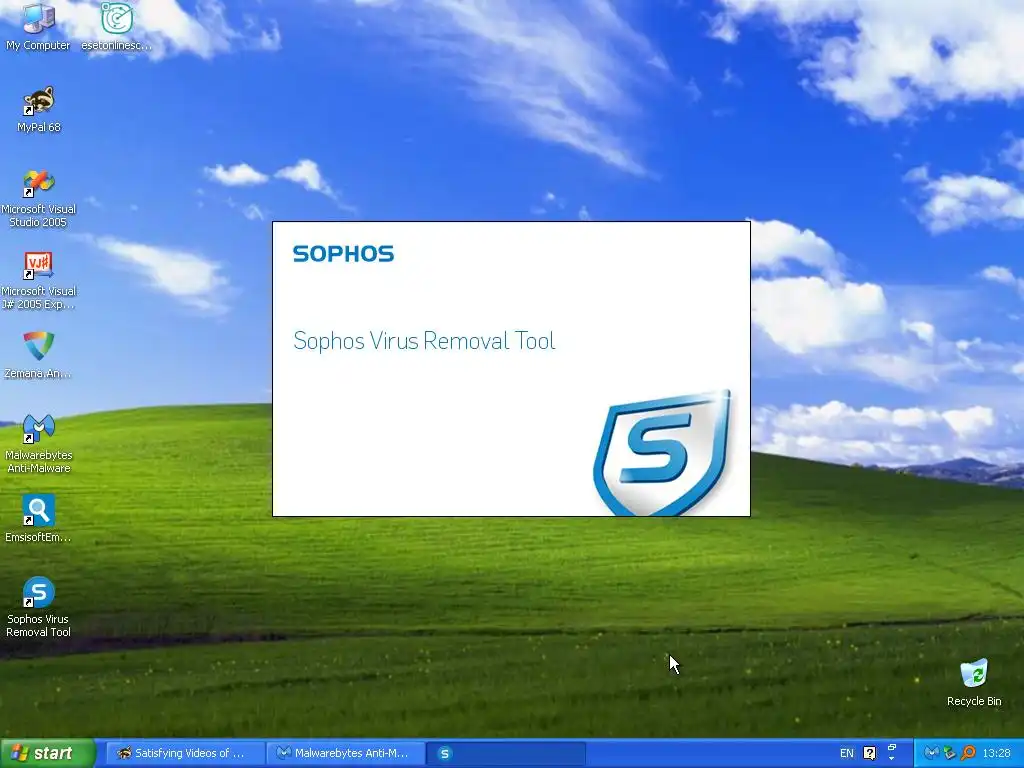Select the Sophos Virus Removal Tool desktop shortcut

[x=39, y=608]
